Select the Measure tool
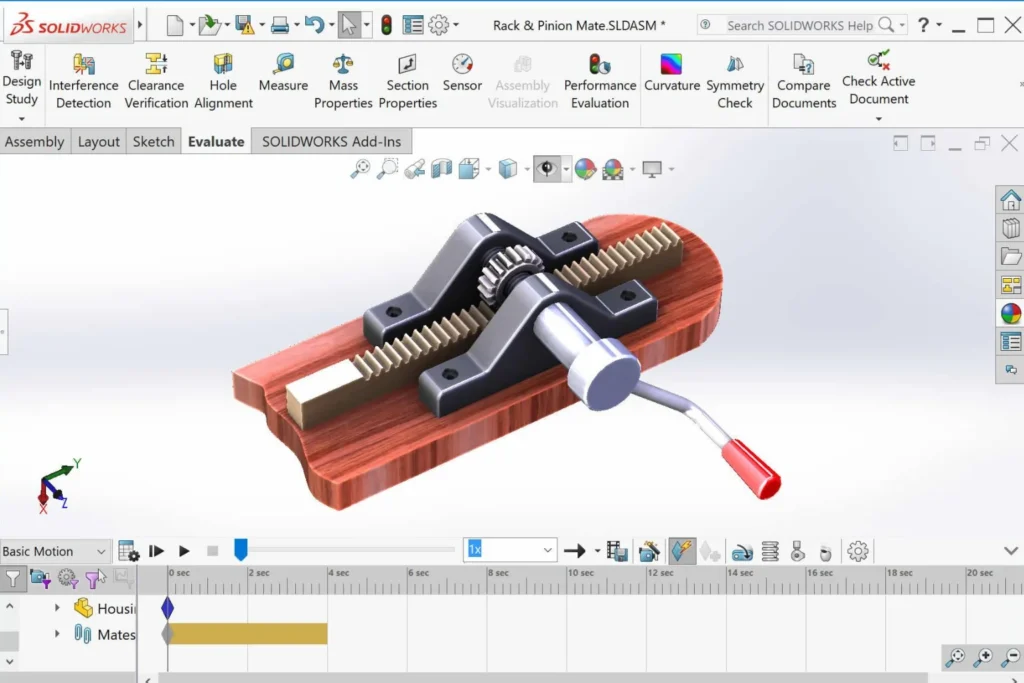This screenshot has width=1024, height=683. 283,73
